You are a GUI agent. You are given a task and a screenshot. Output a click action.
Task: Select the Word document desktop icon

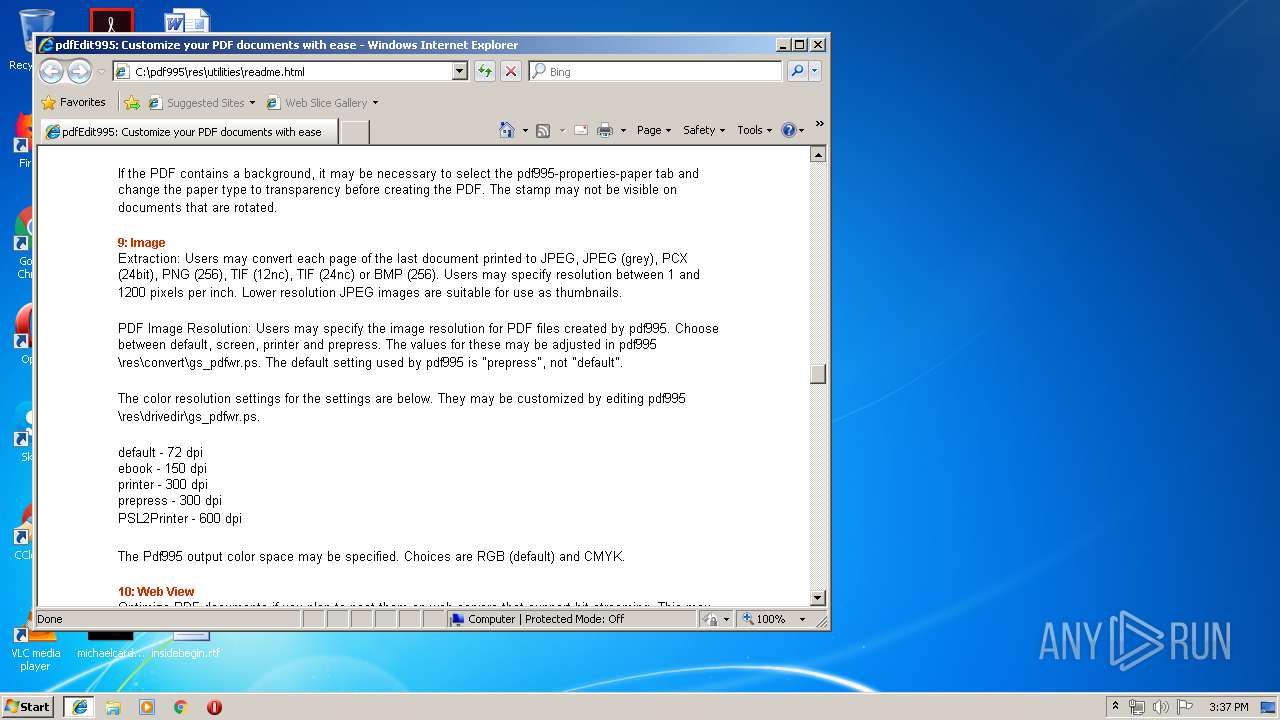click(x=187, y=22)
